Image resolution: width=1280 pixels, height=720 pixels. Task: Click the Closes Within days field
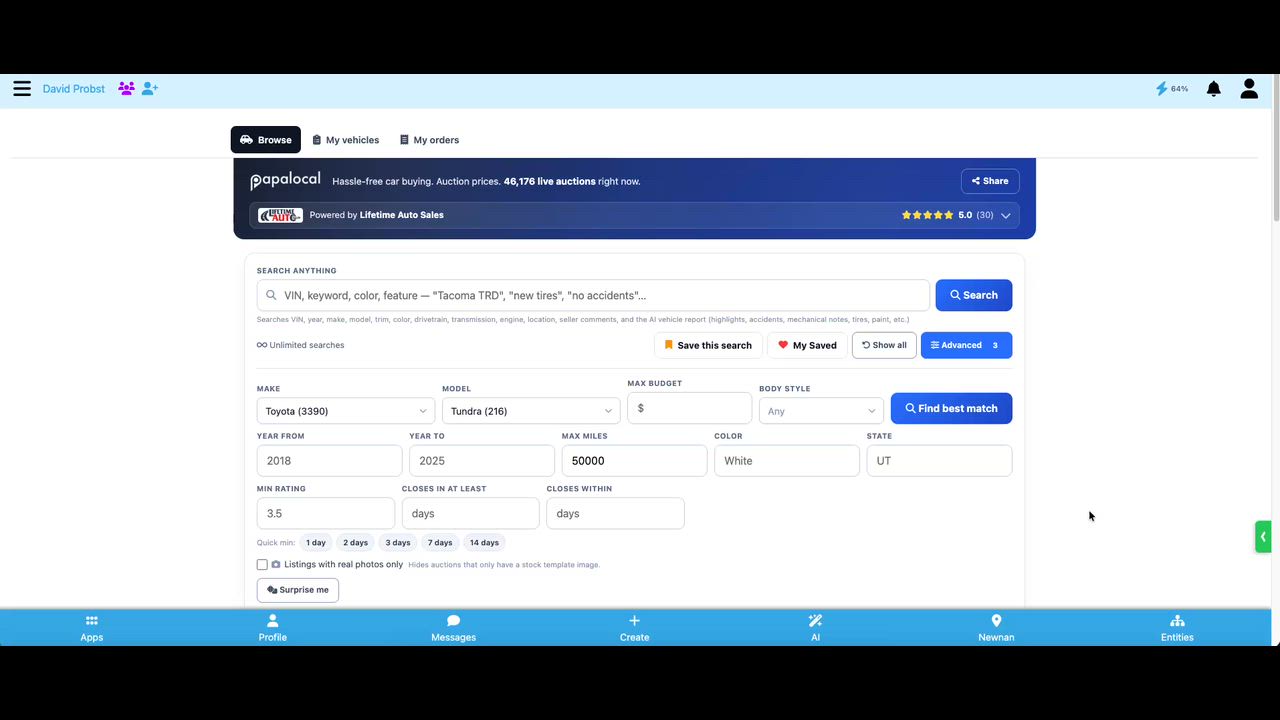tap(615, 513)
